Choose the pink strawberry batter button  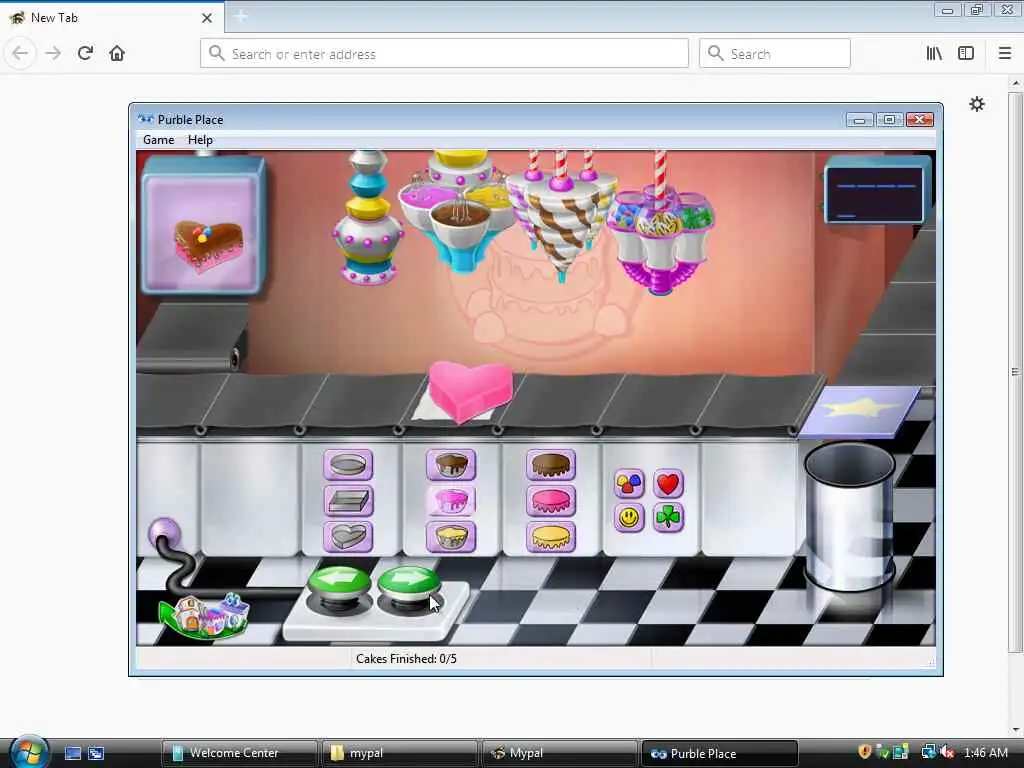[x=451, y=501]
